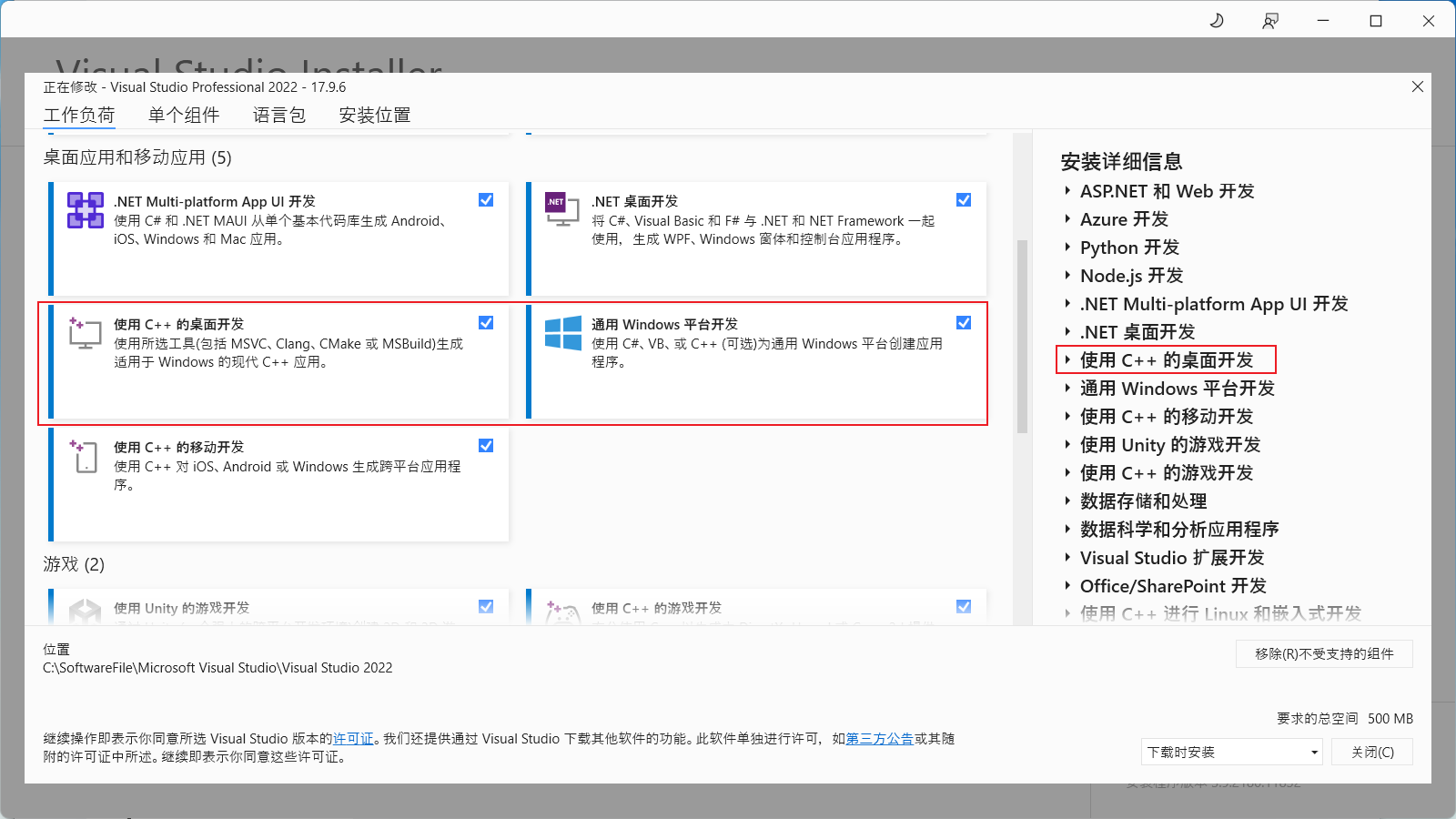Screen dimensions: 1456x819
Task: Expand Node.js 开发 in install details
Action: [x=1067, y=276]
